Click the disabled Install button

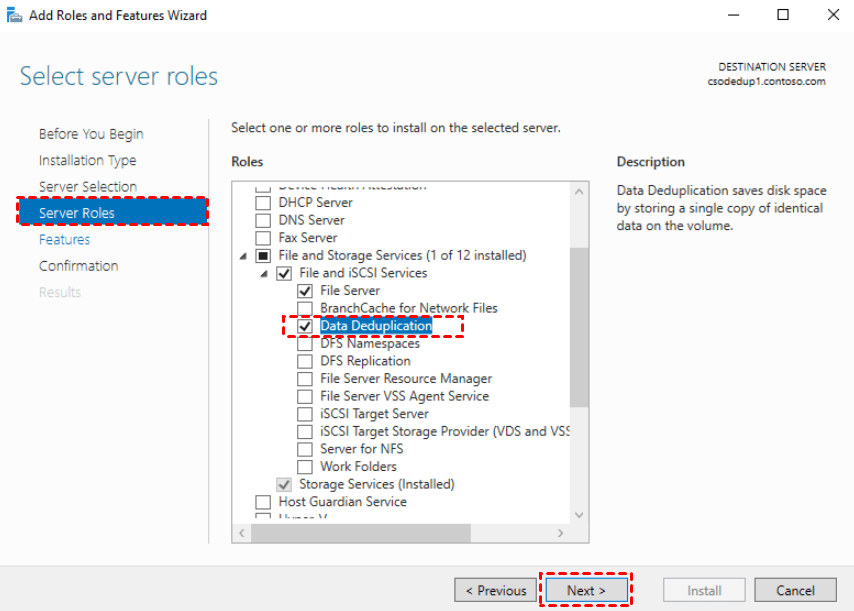click(x=704, y=590)
